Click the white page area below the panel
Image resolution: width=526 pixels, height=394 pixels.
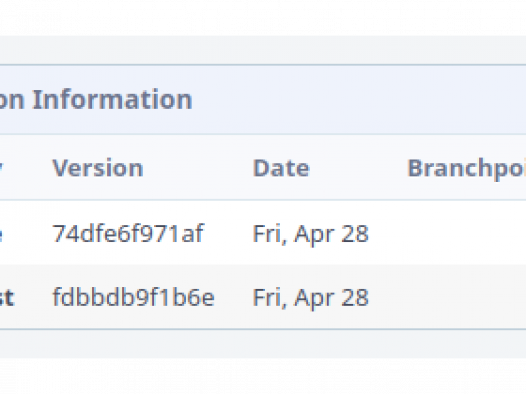click(263, 376)
